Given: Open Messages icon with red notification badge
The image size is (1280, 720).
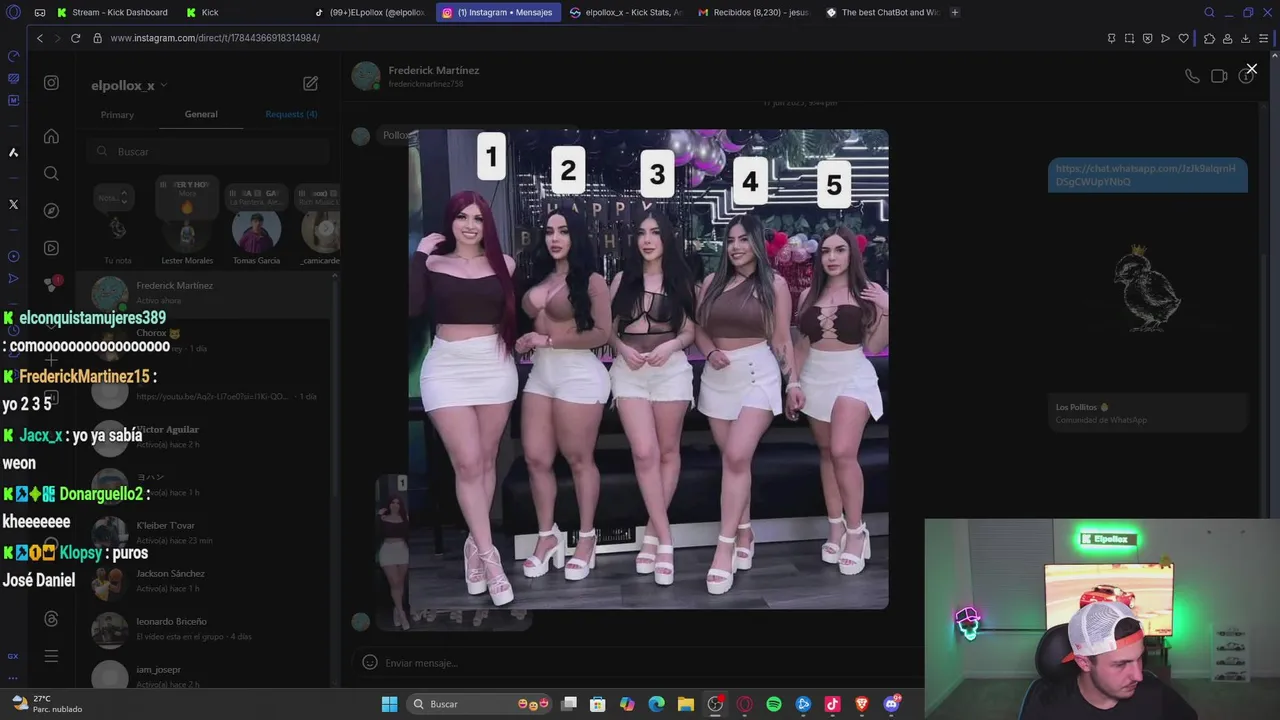Looking at the screenshot, I should 52,284.
